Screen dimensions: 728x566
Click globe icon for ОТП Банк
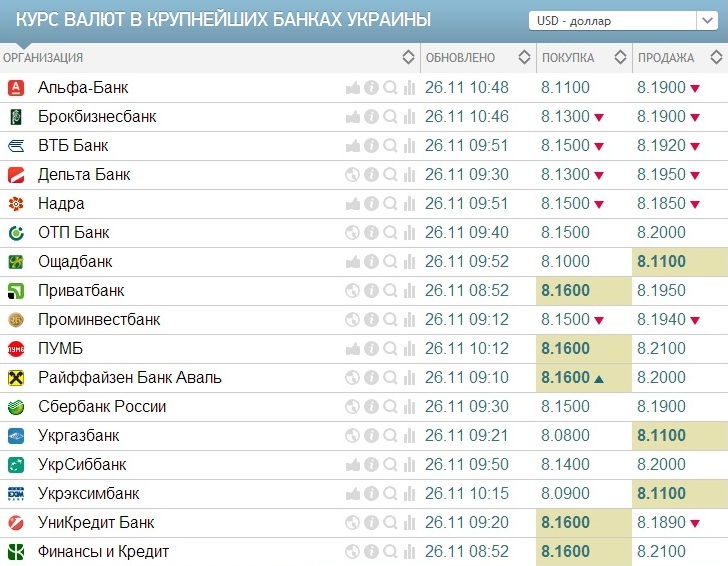353,233
